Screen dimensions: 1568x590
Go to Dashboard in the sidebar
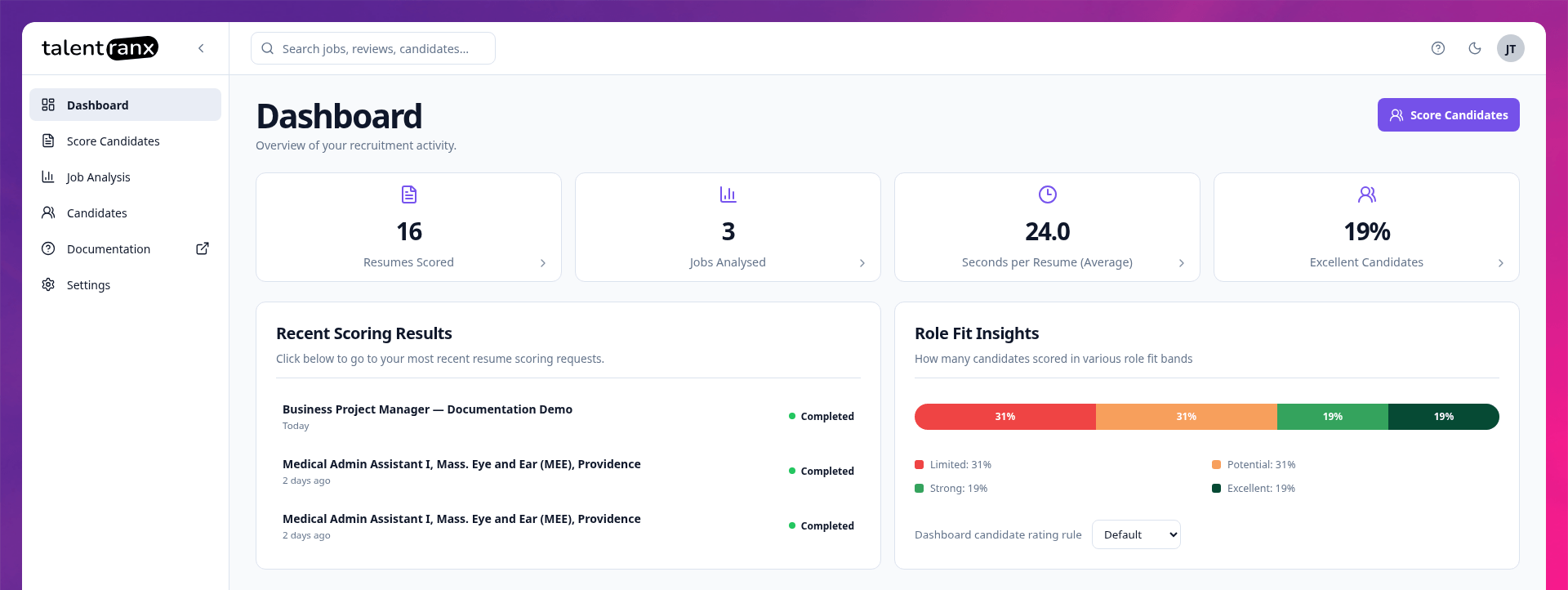tap(125, 105)
